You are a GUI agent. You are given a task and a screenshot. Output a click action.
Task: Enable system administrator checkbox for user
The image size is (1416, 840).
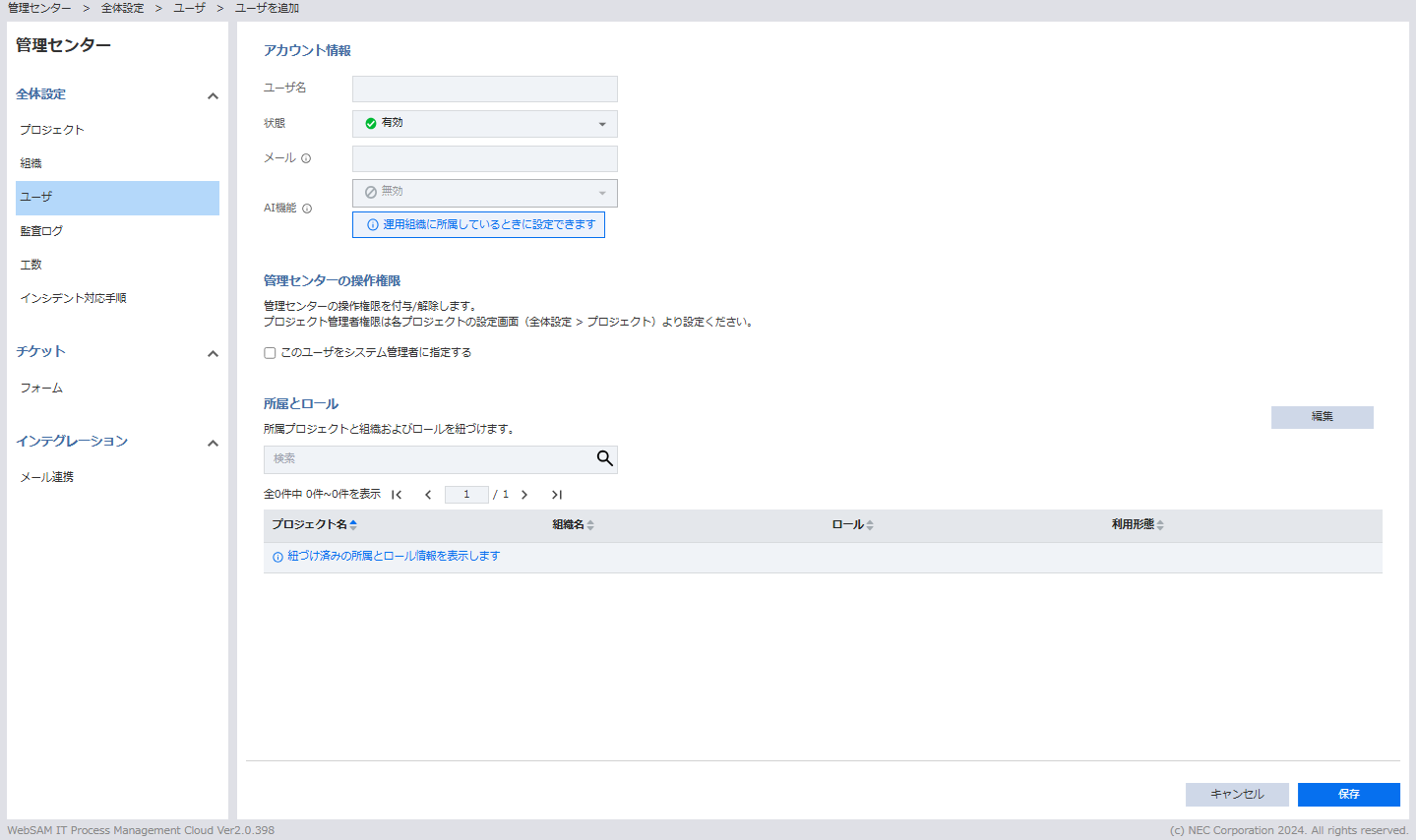tap(270, 353)
